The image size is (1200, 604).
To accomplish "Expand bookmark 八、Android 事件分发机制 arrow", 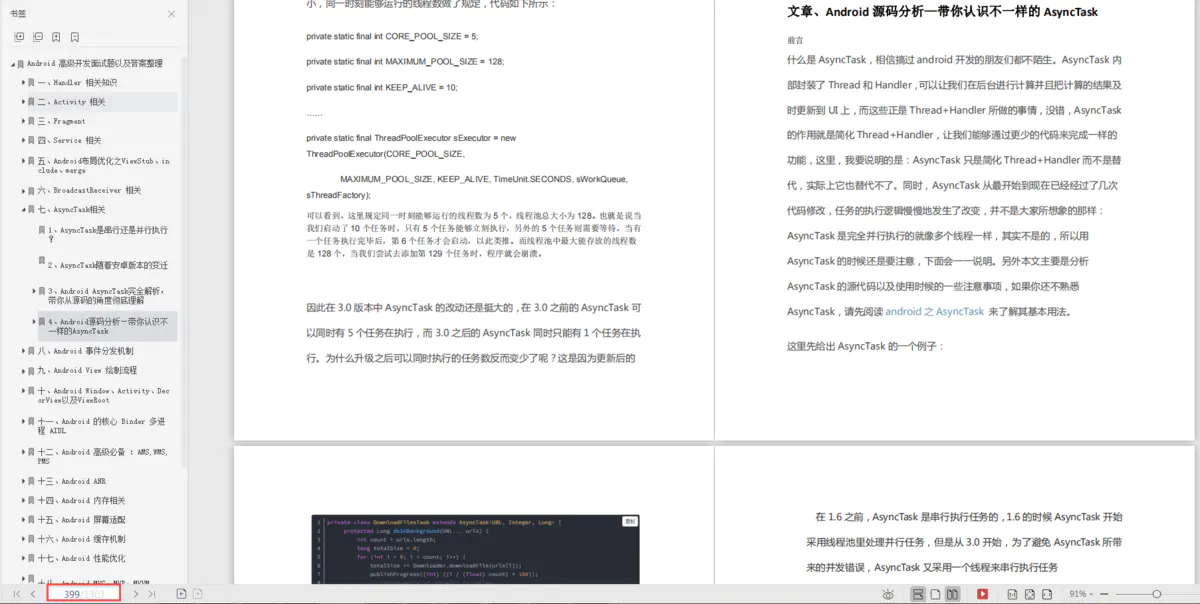I will 23,351.
